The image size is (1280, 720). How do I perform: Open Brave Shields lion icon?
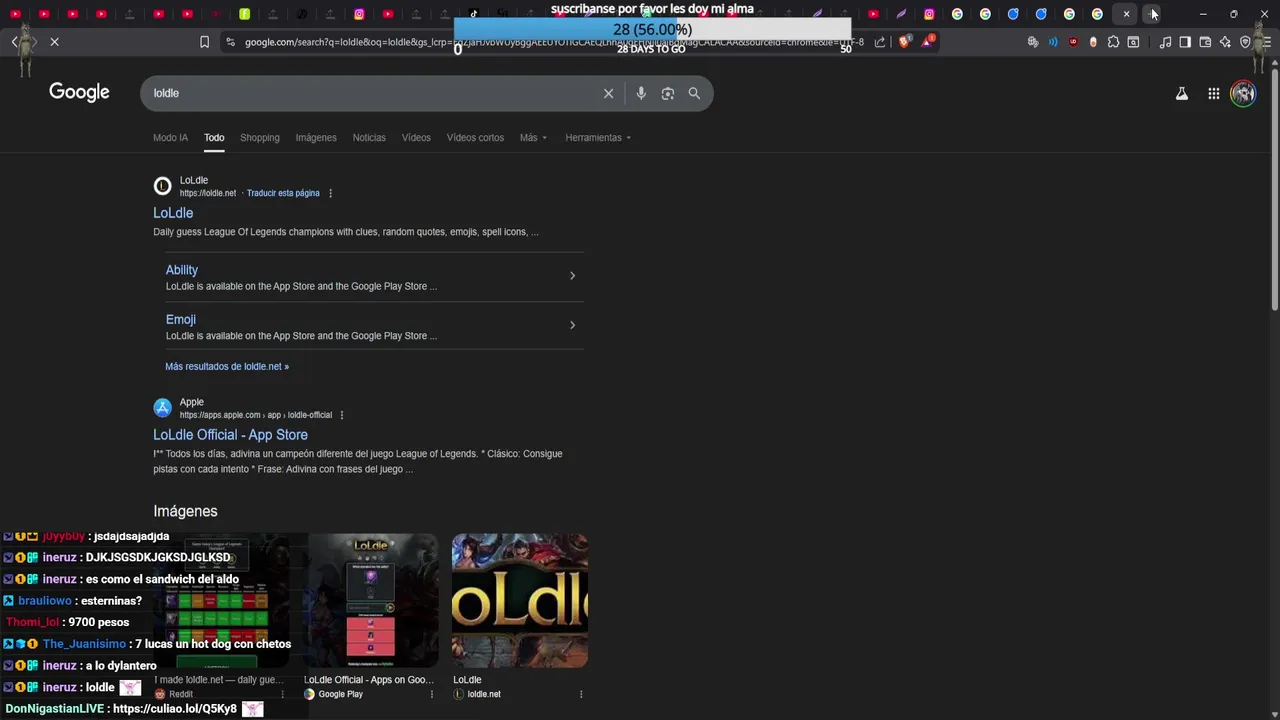pos(905,42)
